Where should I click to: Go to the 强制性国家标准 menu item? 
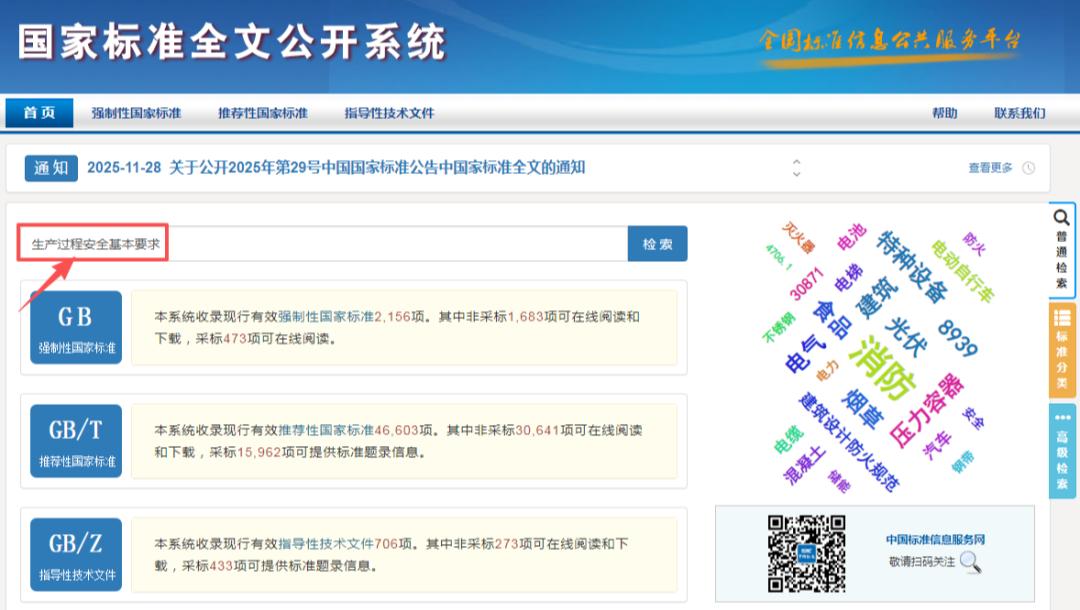tap(136, 113)
